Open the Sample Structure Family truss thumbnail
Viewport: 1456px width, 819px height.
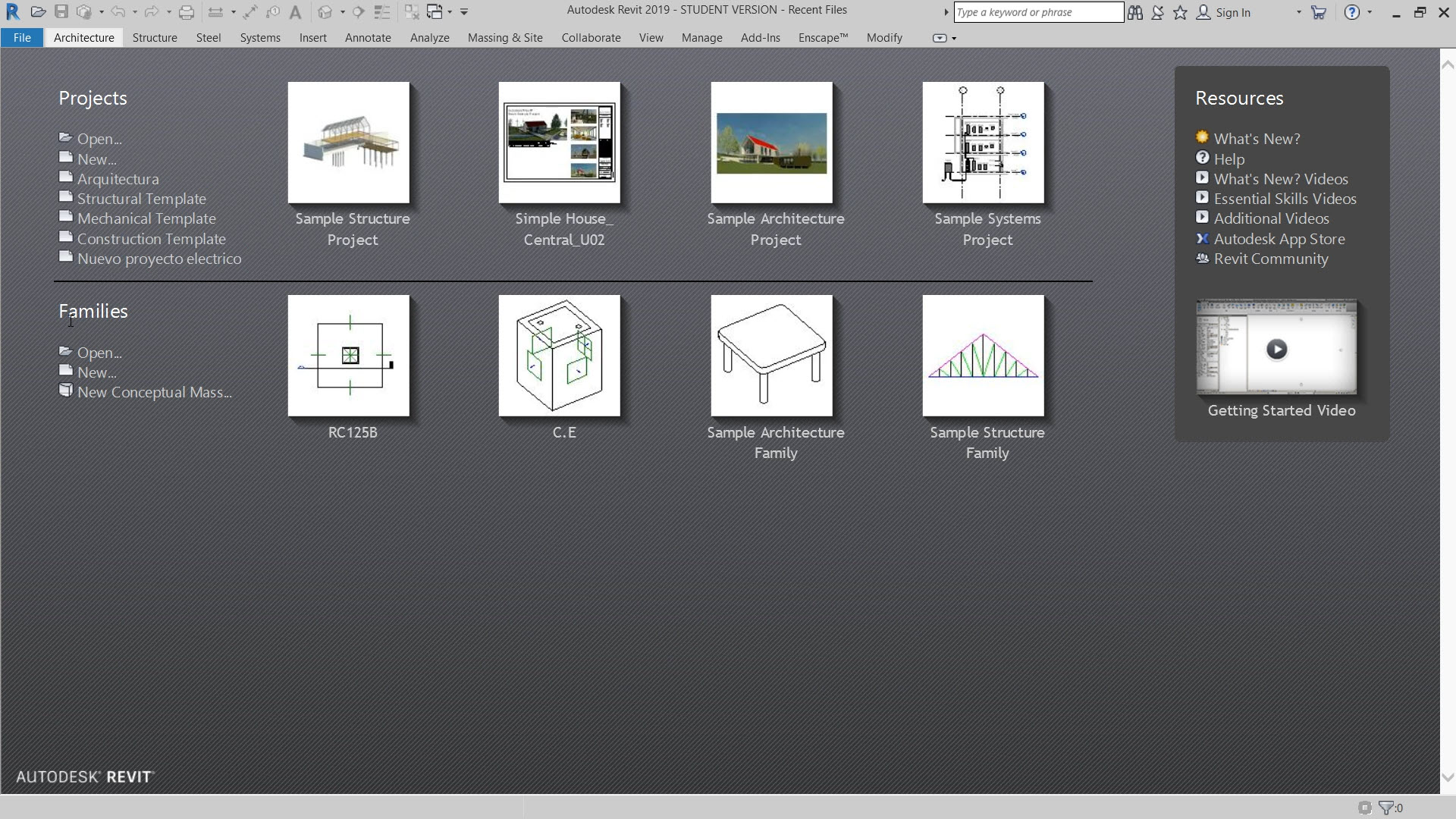click(984, 356)
